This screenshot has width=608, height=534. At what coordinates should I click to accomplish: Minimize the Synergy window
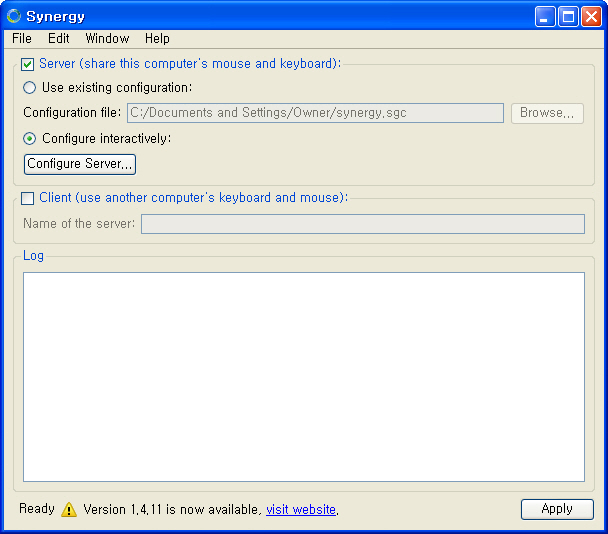coord(545,16)
